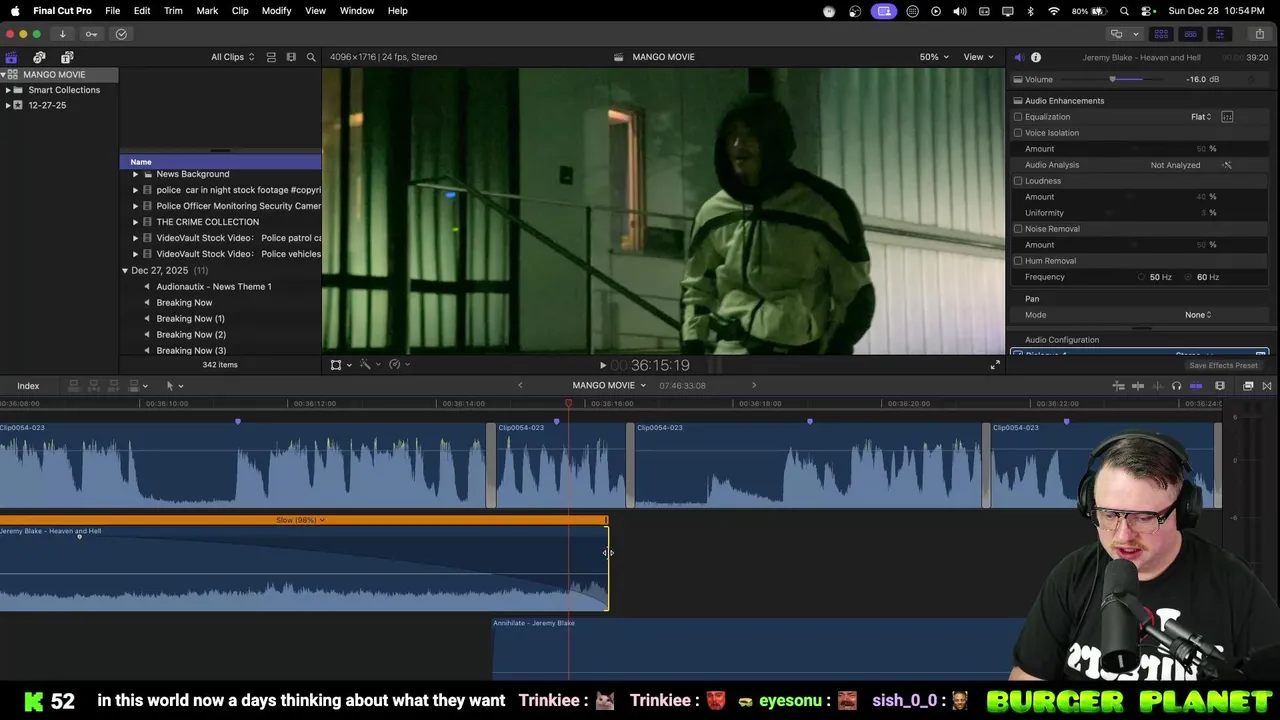1280x720 pixels.
Task: Show the Libraries sidebar clapper icon
Action: [x=12, y=57]
